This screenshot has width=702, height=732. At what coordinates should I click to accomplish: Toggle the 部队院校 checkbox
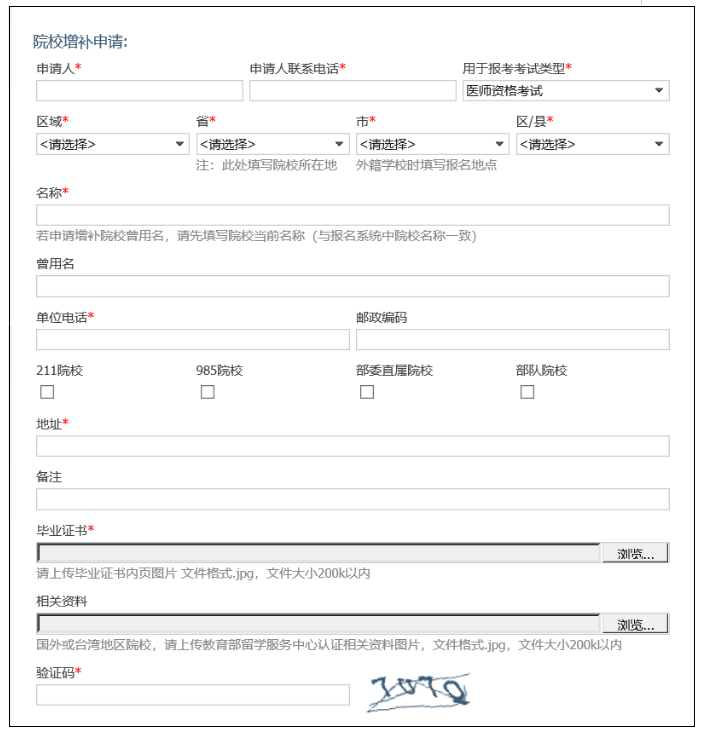coord(527,392)
